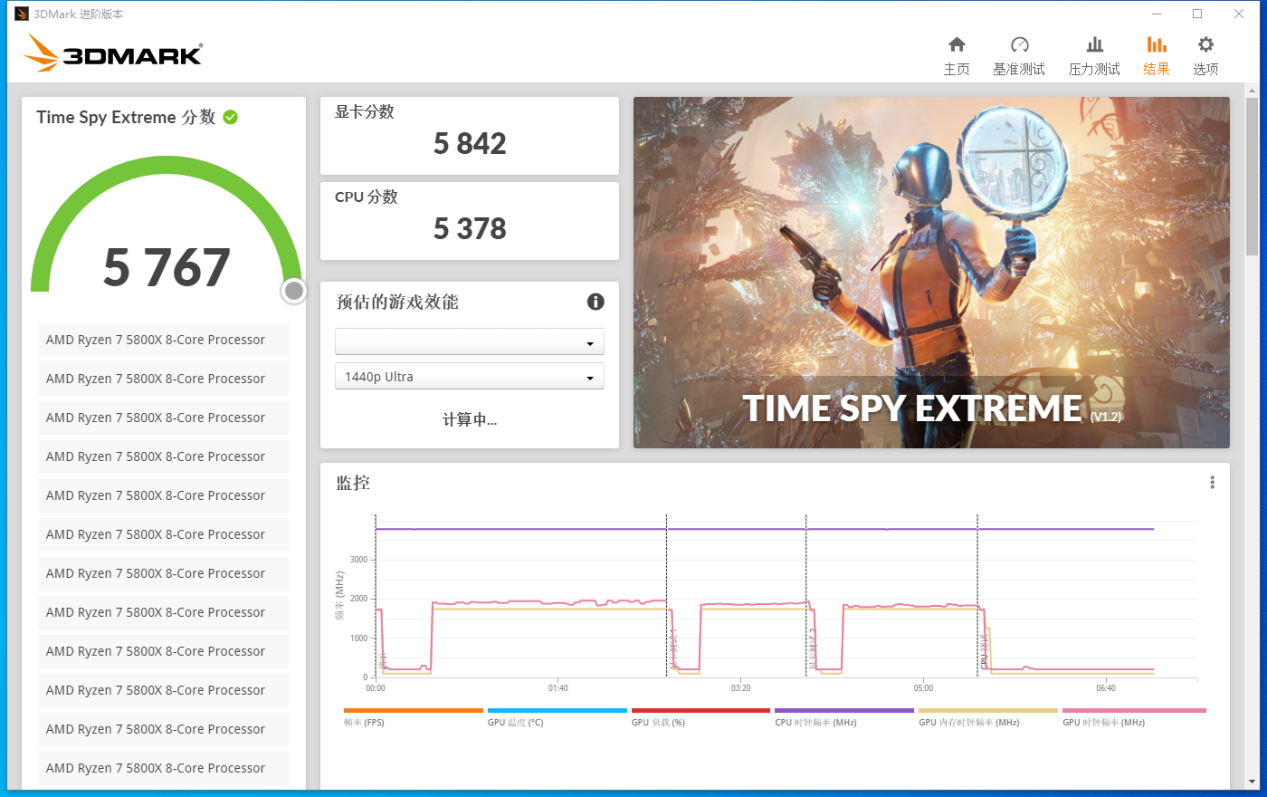Open the 结果 results bar-chart icon
Viewport: 1267px width, 797px height.
click(x=1156, y=45)
